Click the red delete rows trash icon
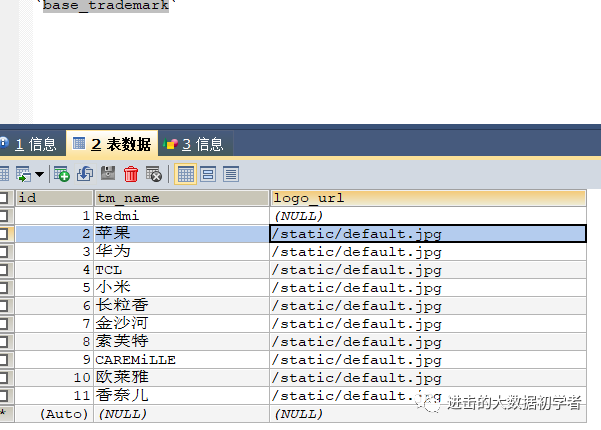The image size is (601, 430). [x=131, y=174]
